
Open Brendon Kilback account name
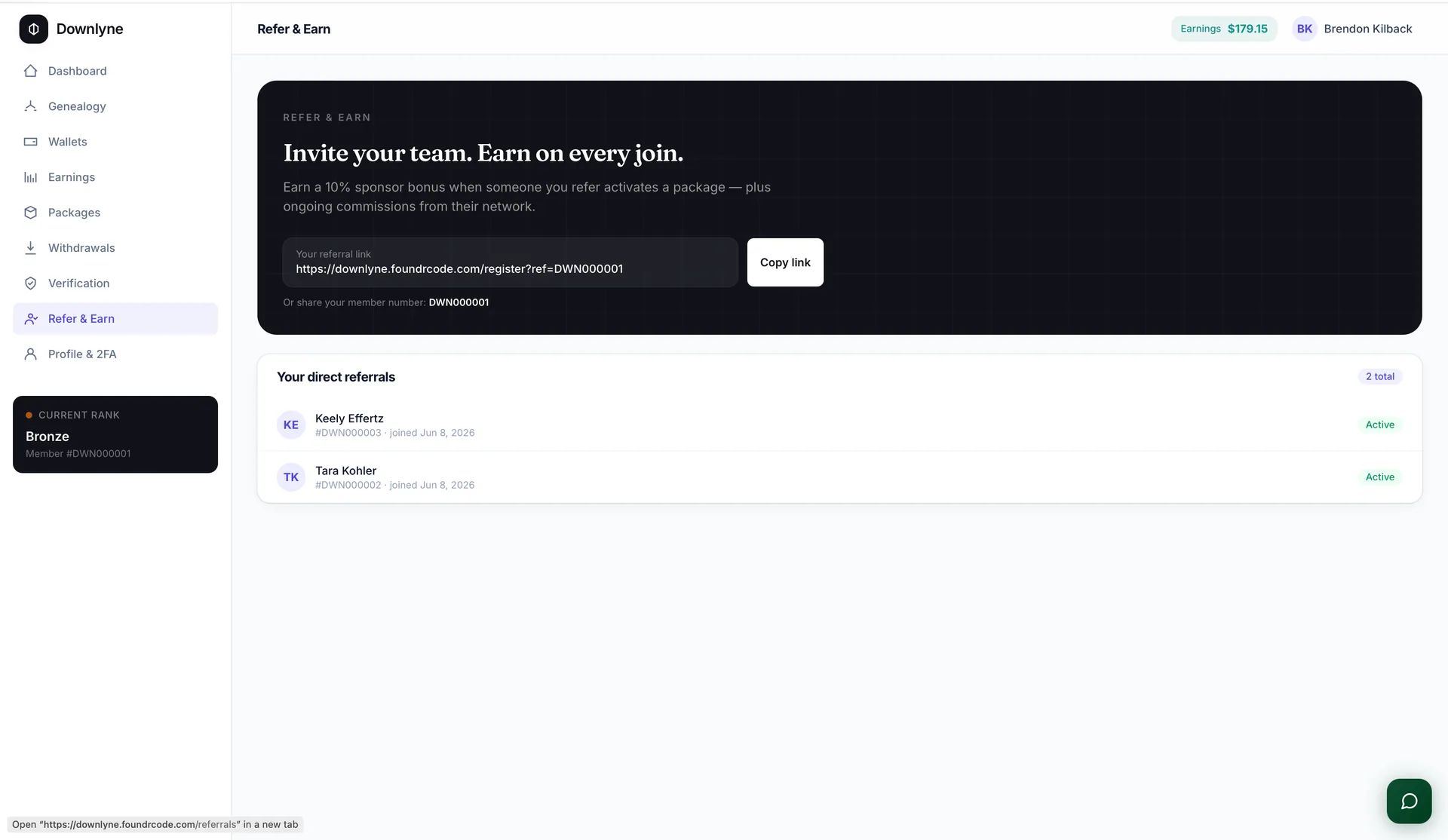(1367, 29)
